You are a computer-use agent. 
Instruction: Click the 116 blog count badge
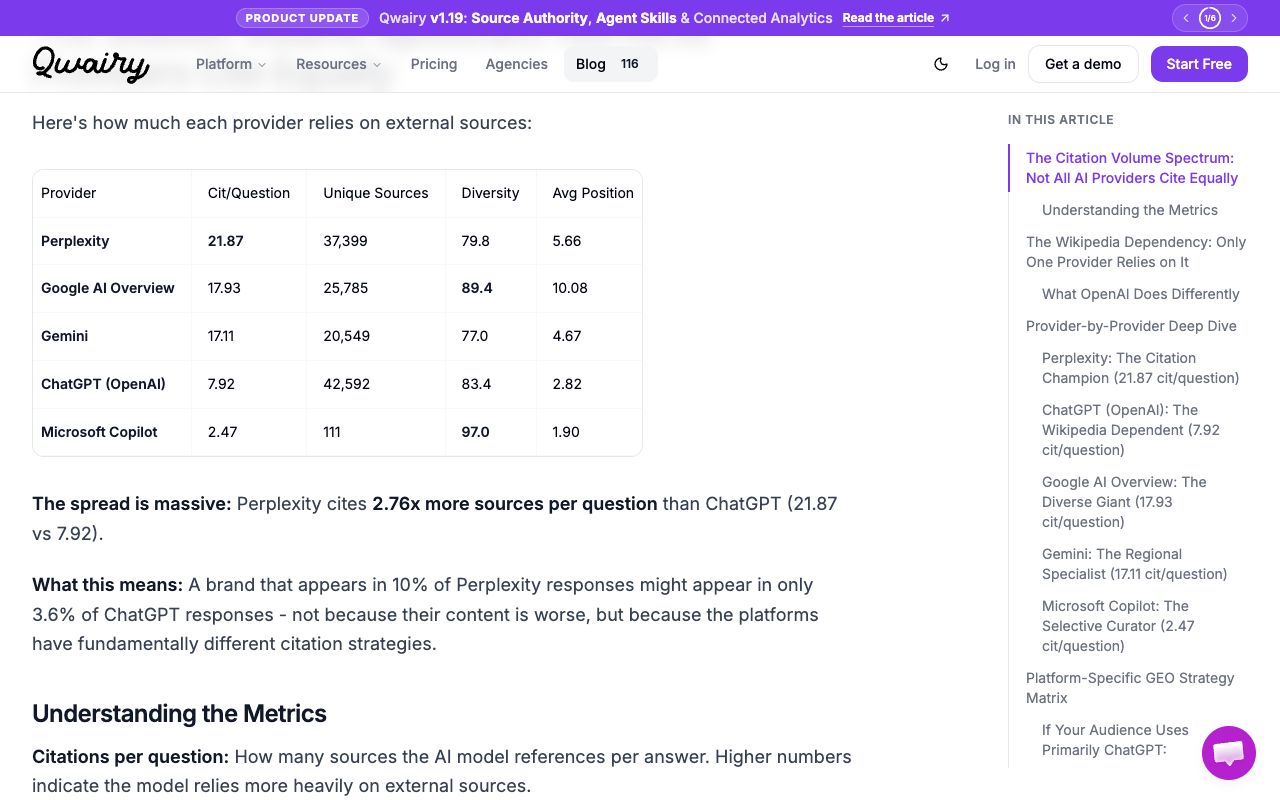coord(629,64)
